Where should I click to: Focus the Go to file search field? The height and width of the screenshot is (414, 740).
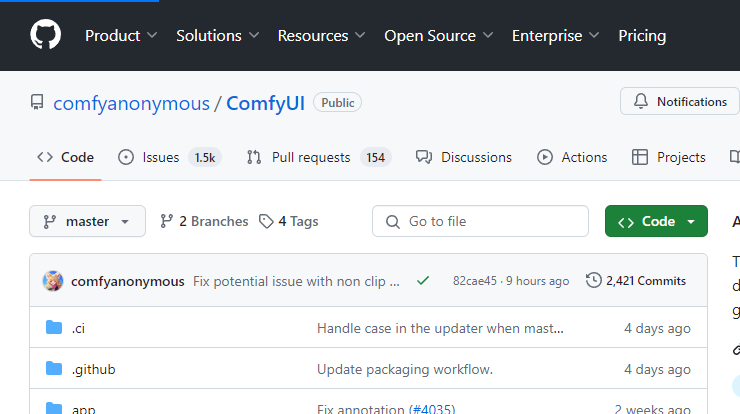480,221
